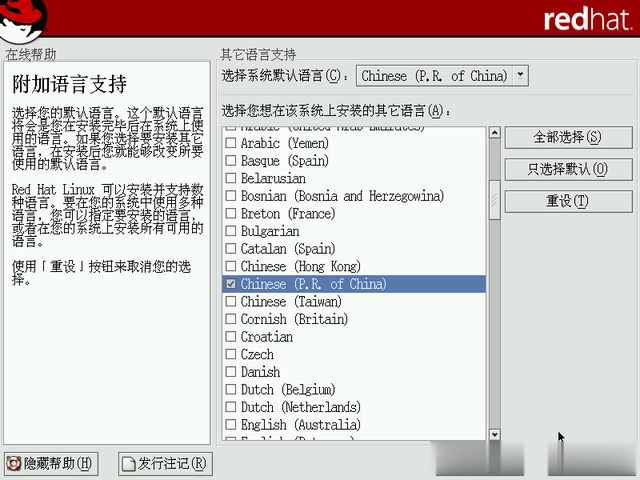
Task: Click the language list scroll down arrow
Action: tap(495, 434)
